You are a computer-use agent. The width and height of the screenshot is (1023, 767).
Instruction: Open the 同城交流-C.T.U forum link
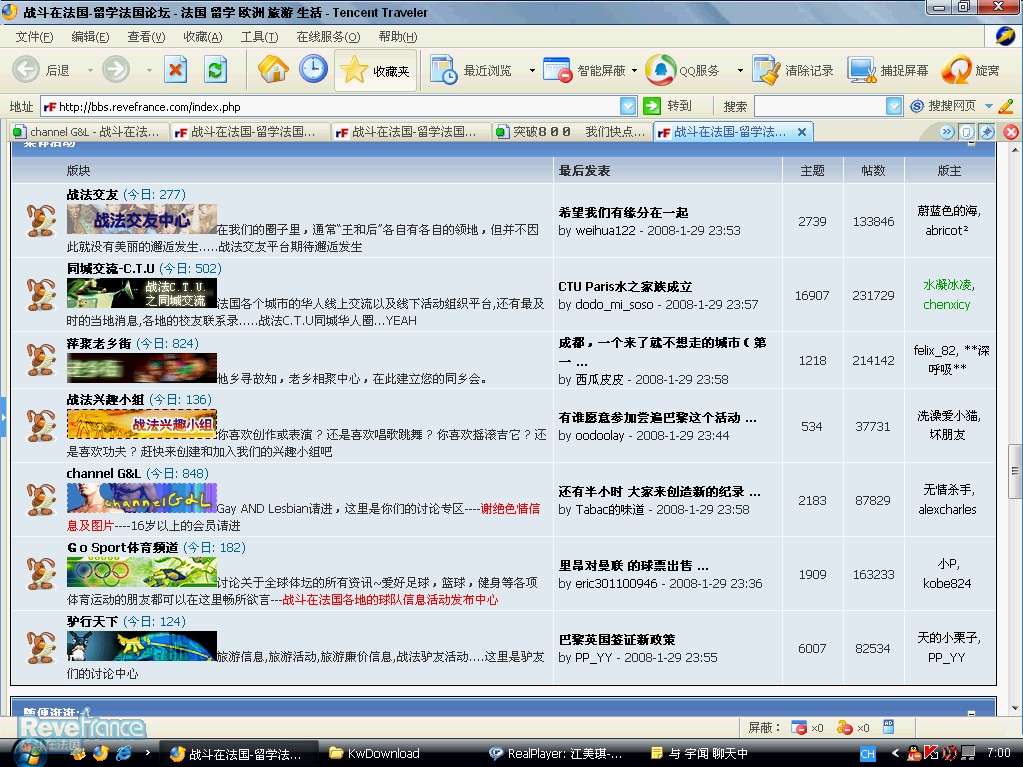pyautogui.click(x=110, y=268)
